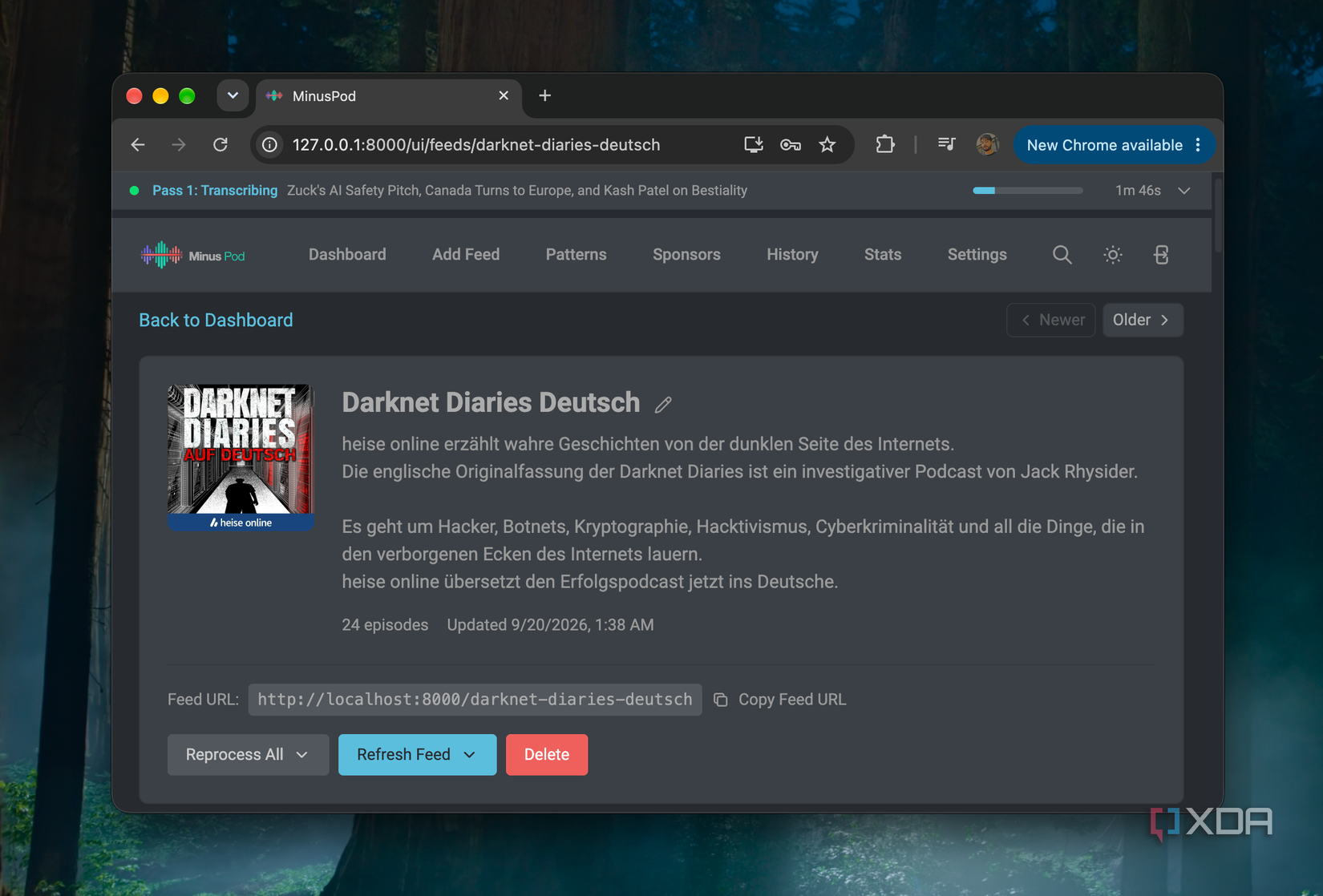The width and height of the screenshot is (1323, 896).
Task: Open the Reprocess All dropdown
Action: point(248,755)
